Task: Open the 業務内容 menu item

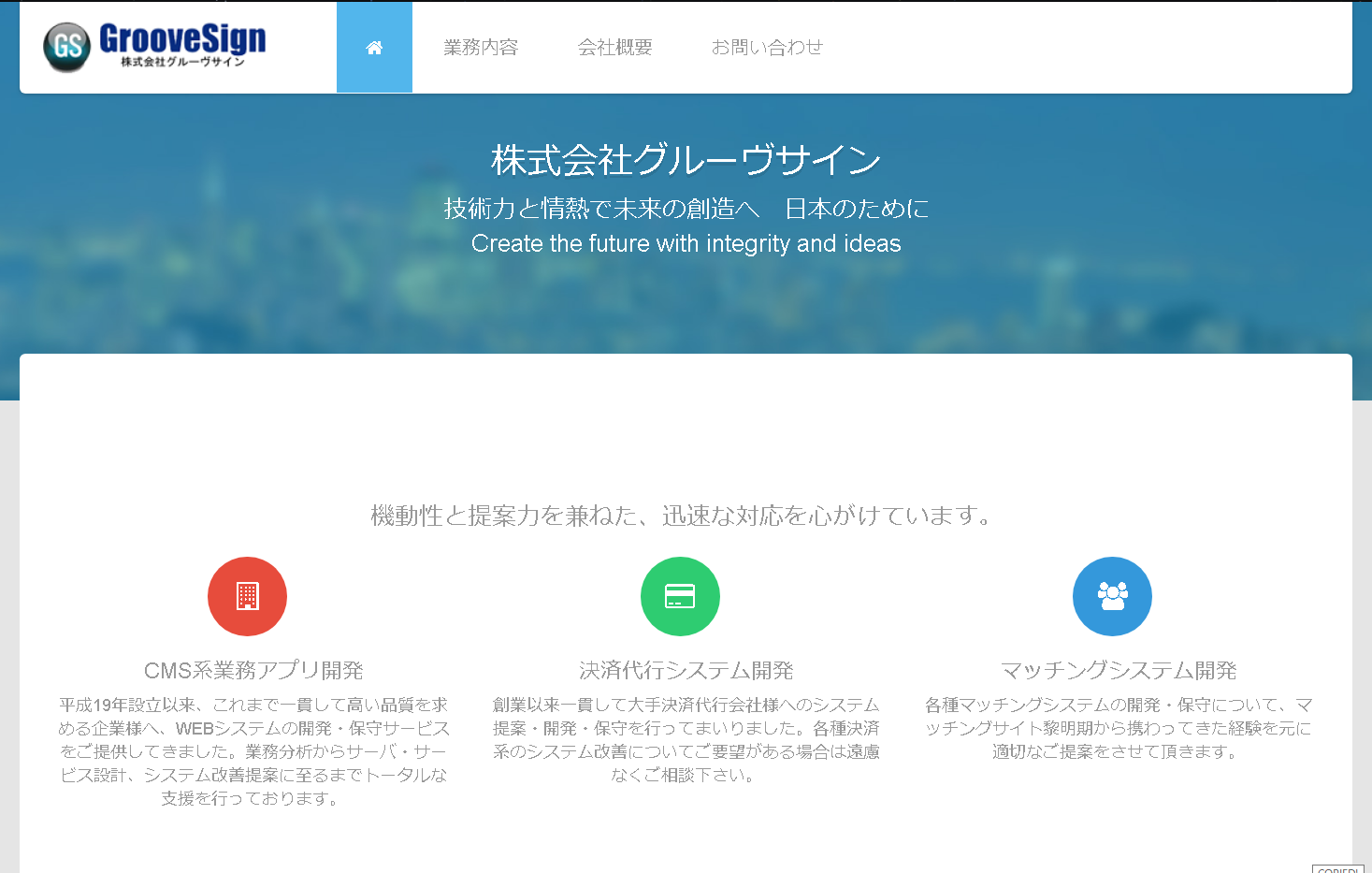Action: pos(481,48)
